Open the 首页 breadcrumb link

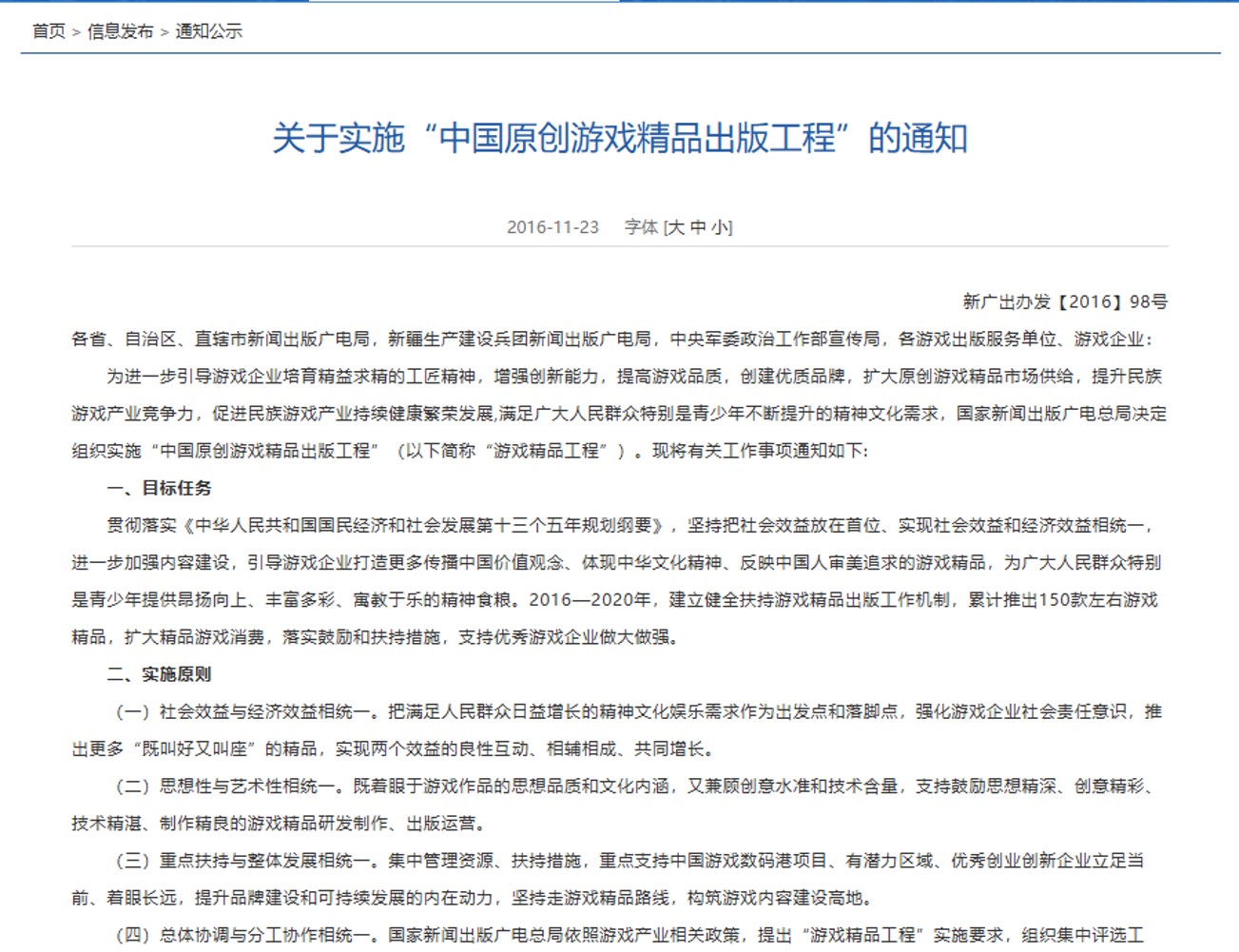pyautogui.click(x=48, y=31)
